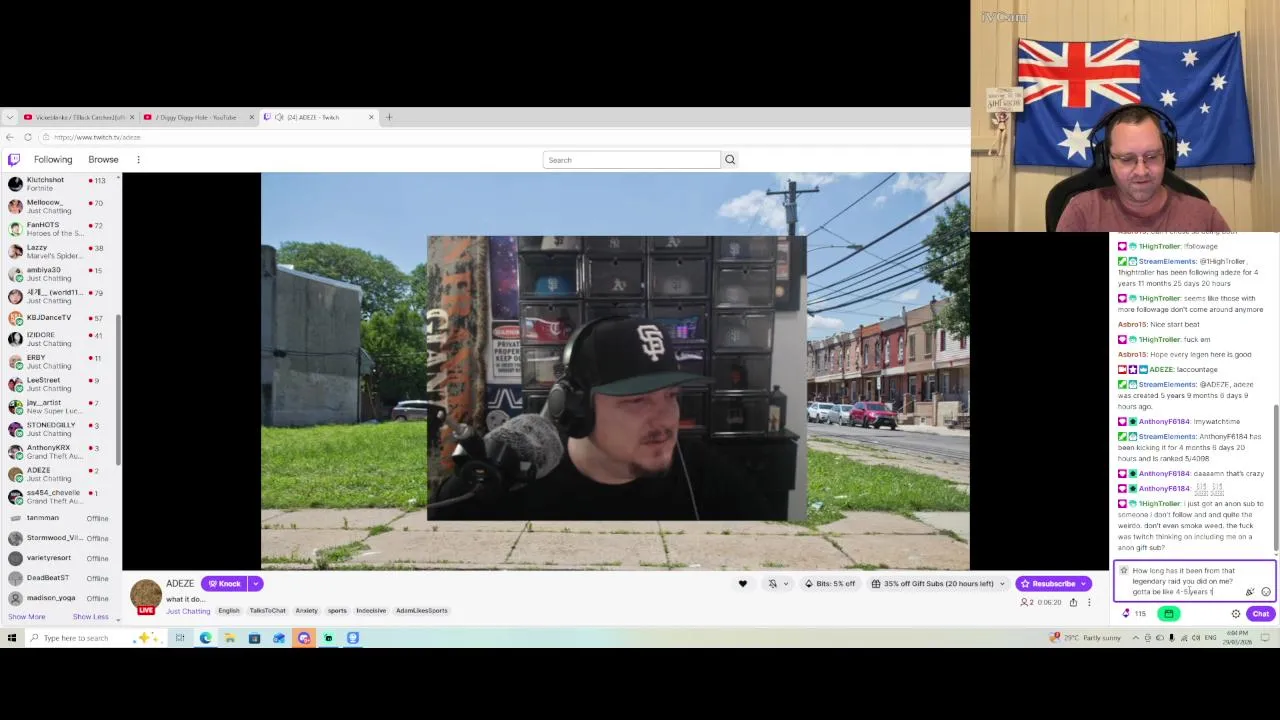Click the AdamLikesSports tag
The height and width of the screenshot is (720, 1280).
pos(422,611)
